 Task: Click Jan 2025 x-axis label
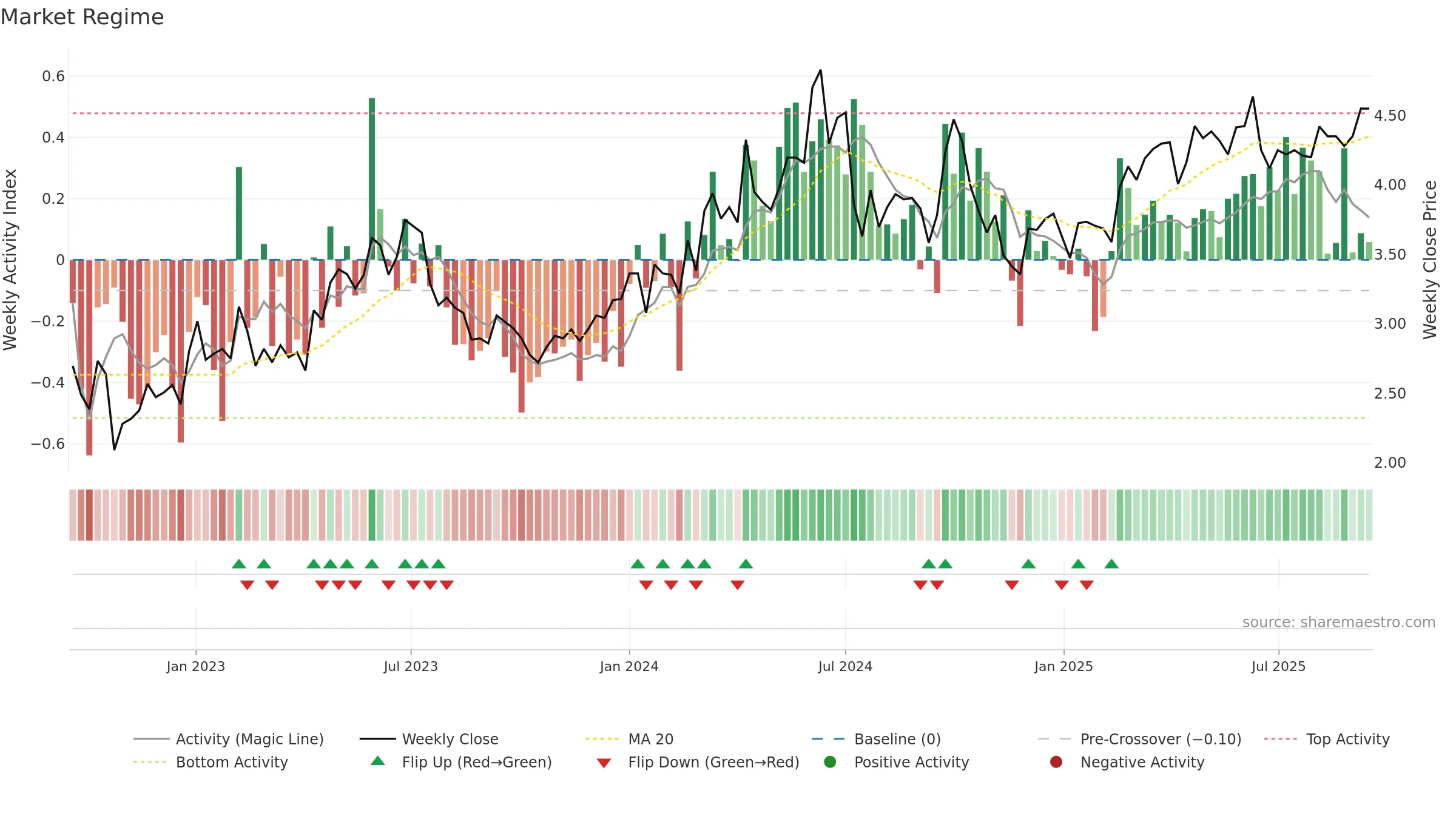click(1063, 666)
